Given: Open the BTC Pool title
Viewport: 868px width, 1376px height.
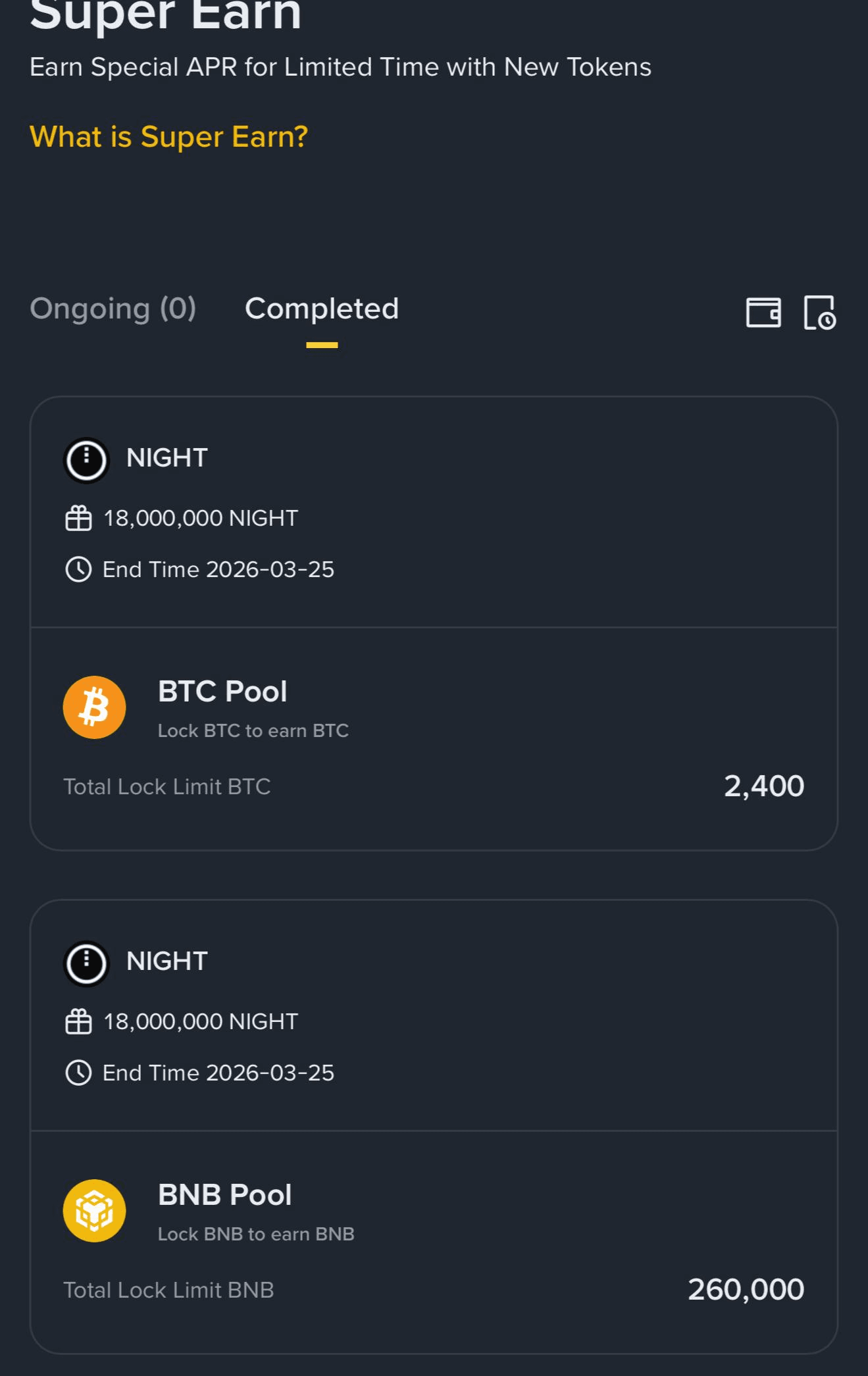Looking at the screenshot, I should (222, 692).
